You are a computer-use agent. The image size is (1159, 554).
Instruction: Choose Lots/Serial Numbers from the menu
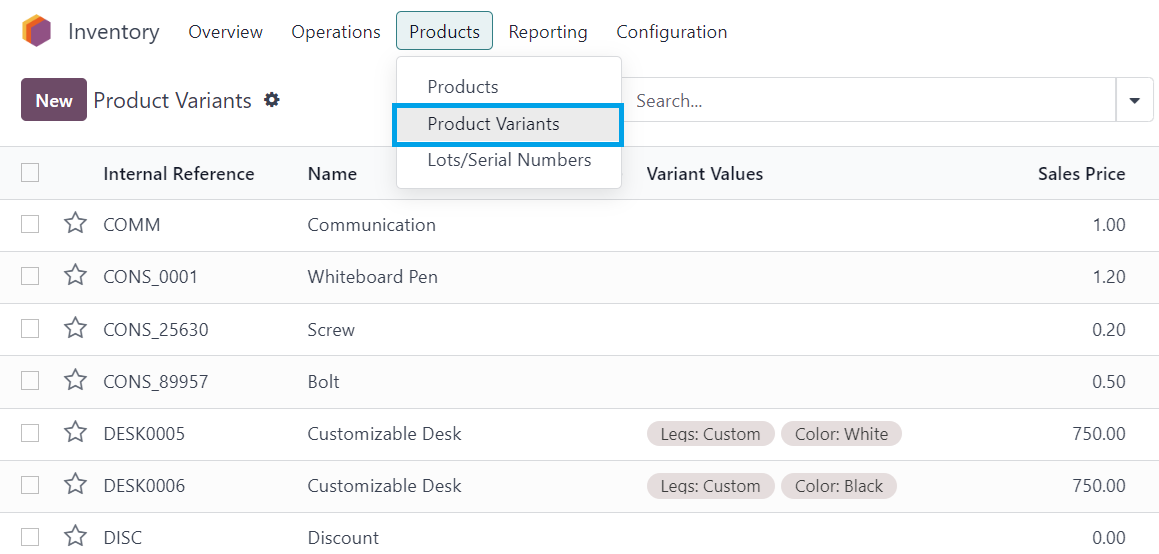509,160
